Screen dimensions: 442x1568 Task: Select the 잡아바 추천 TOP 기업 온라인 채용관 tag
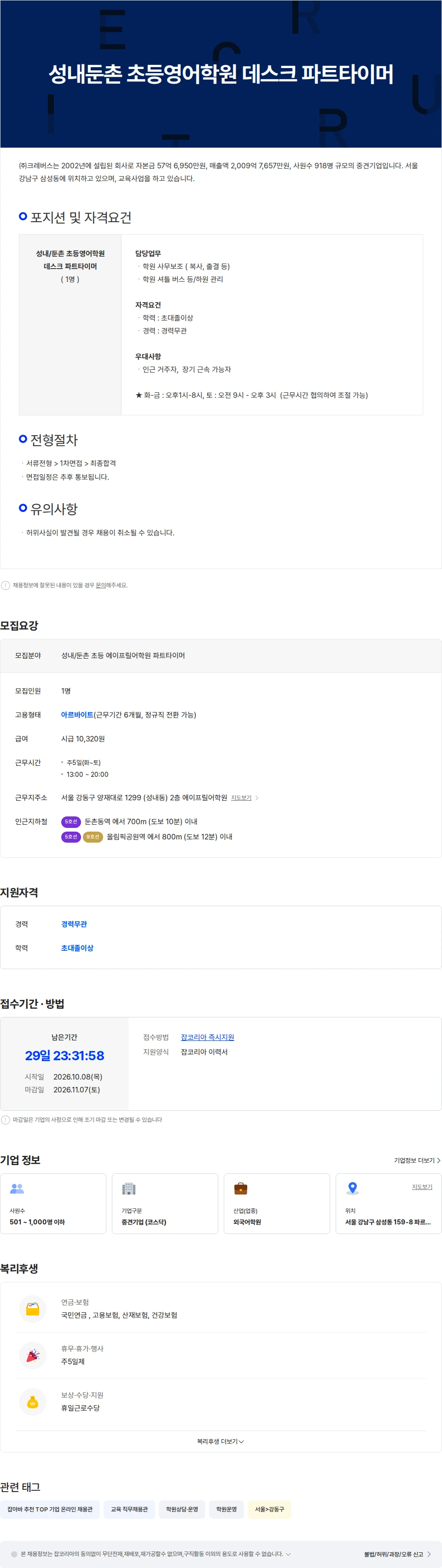[x=50, y=1509]
